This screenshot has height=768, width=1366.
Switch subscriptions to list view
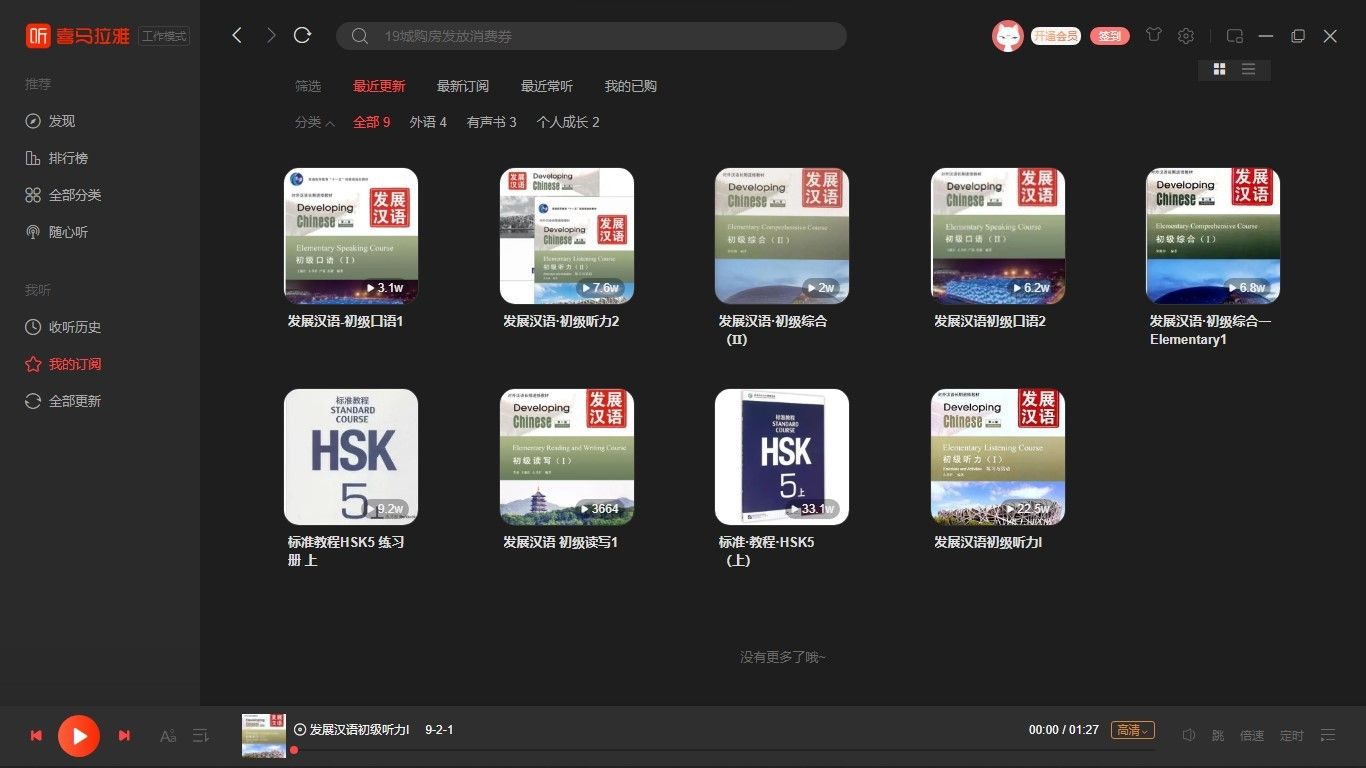[x=1248, y=69]
